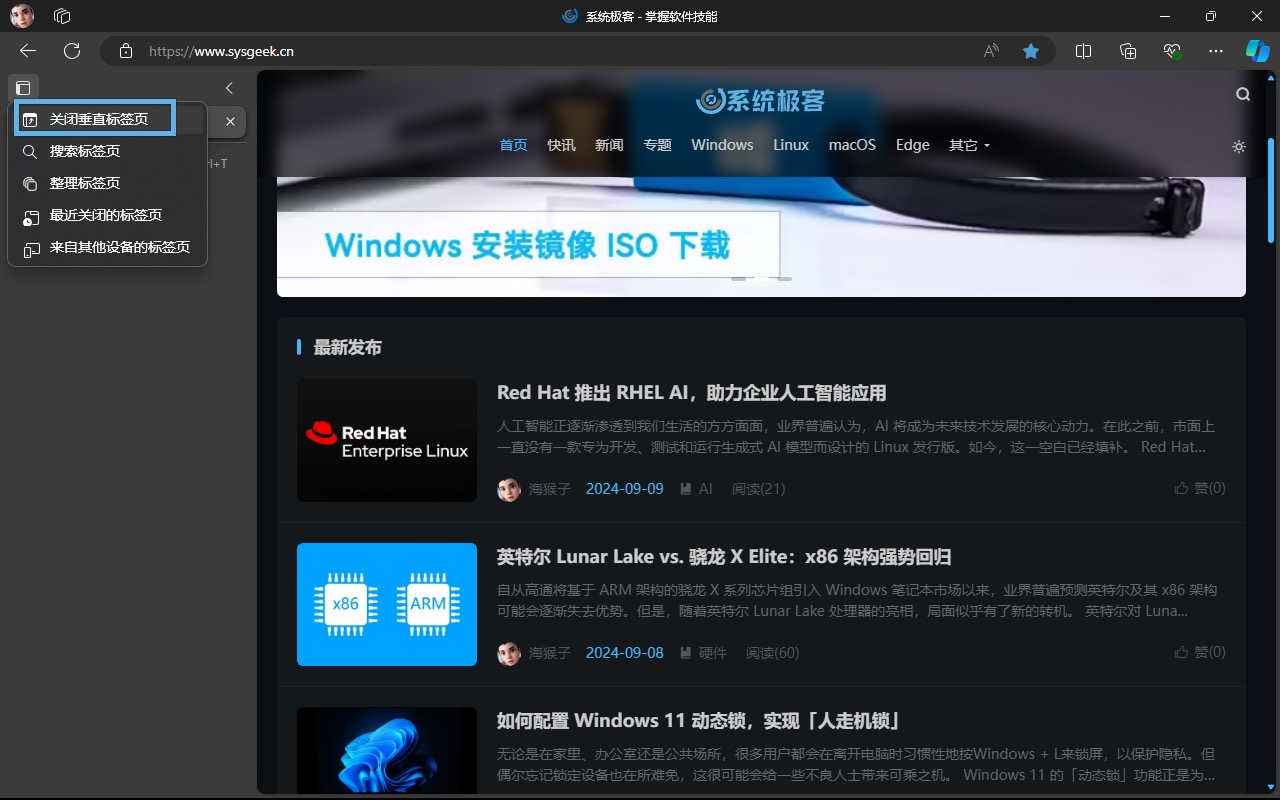Click the 阅读(21) read count
Screen dimensions: 1280x800
pyautogui.click(x=758, y=489)
